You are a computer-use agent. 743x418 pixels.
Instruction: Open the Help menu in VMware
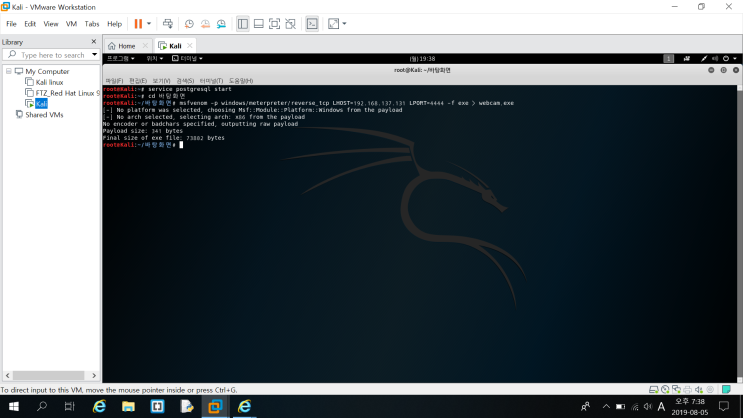114,24
